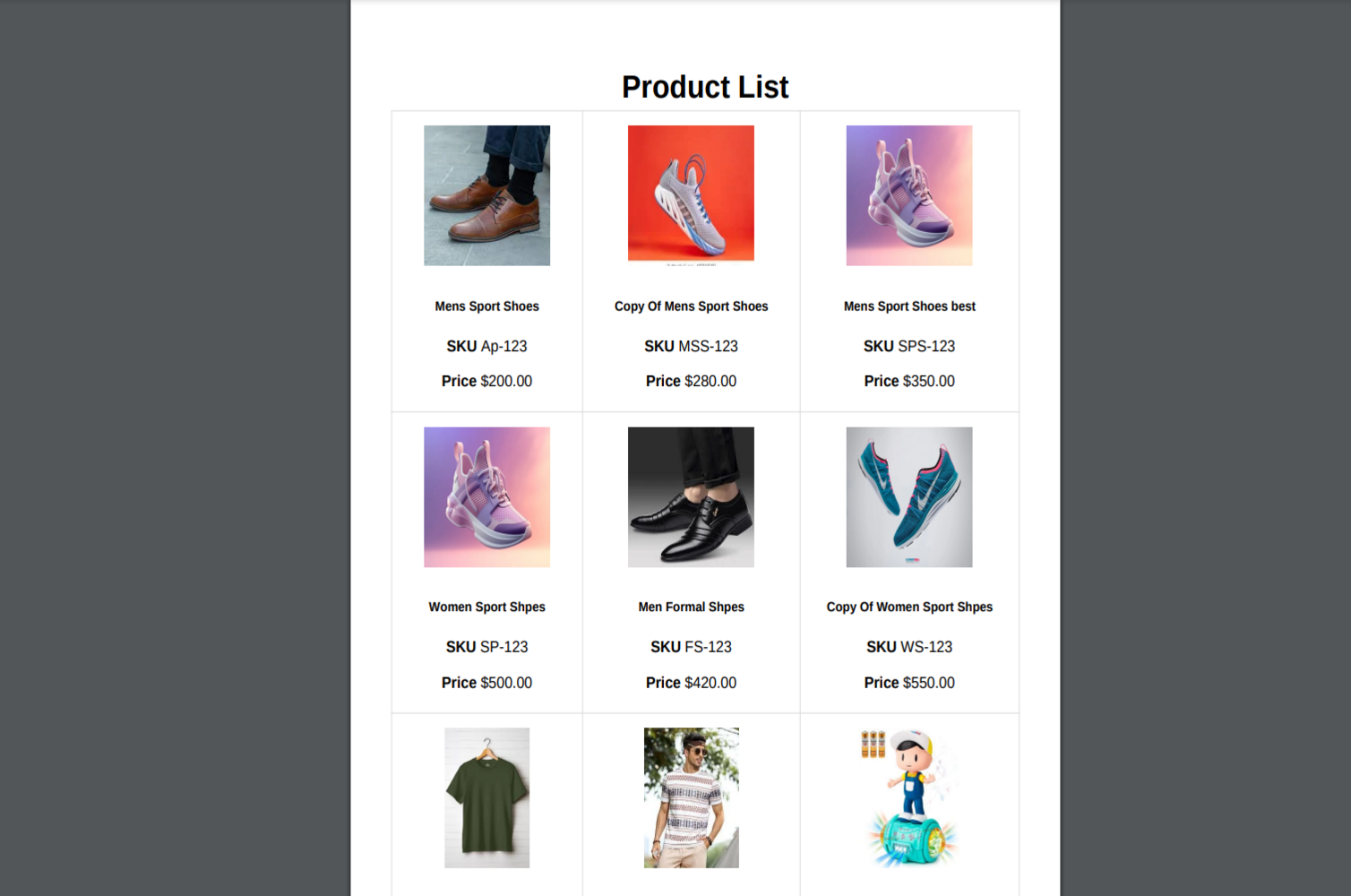
Task: Open the man in striped shirt photo
Action: click(691, 797)
